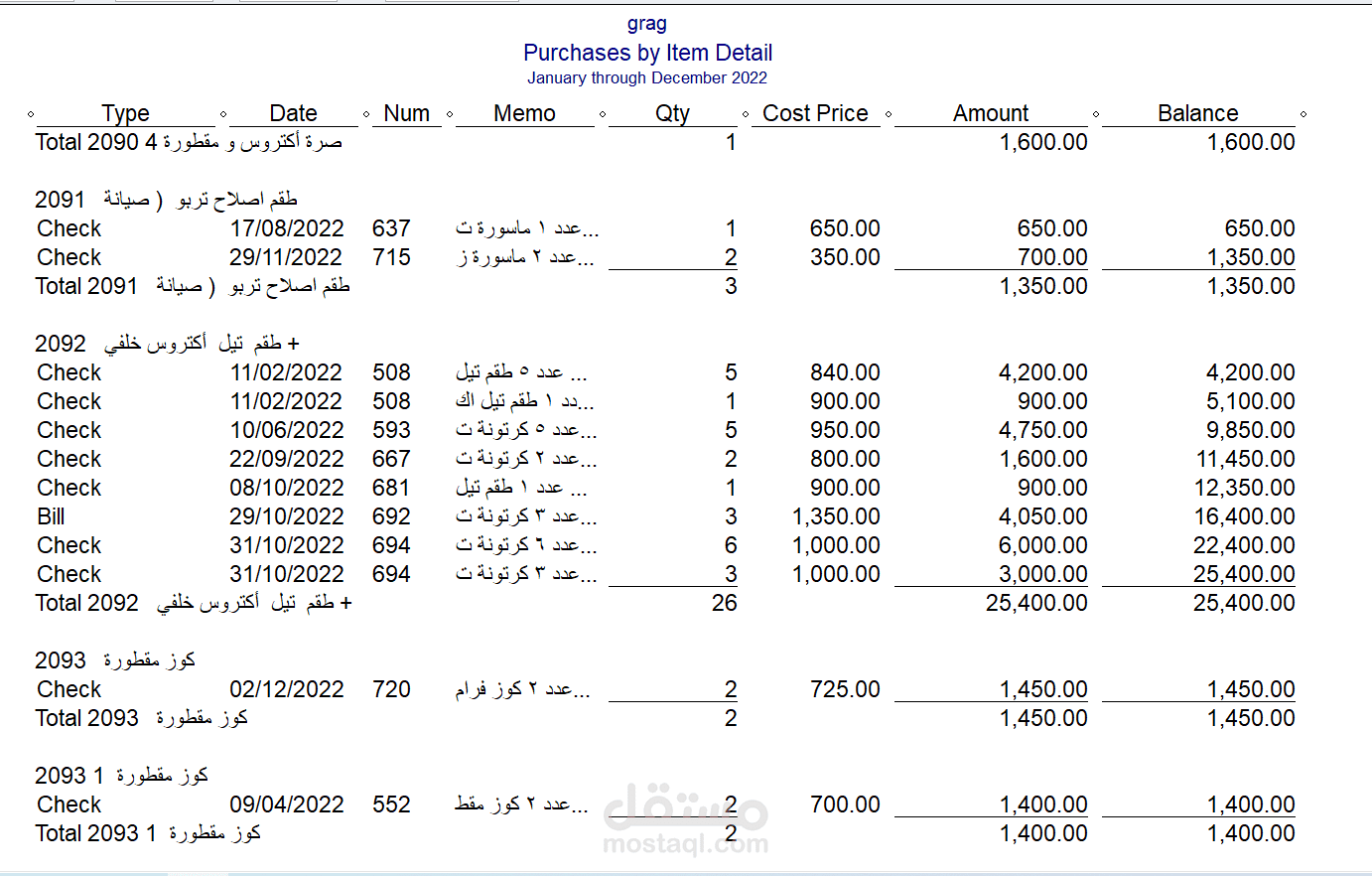This screenshot has height=876, width=1372.
Task: Click the 1,350.00 cost price
Action: tap(836, 516)
